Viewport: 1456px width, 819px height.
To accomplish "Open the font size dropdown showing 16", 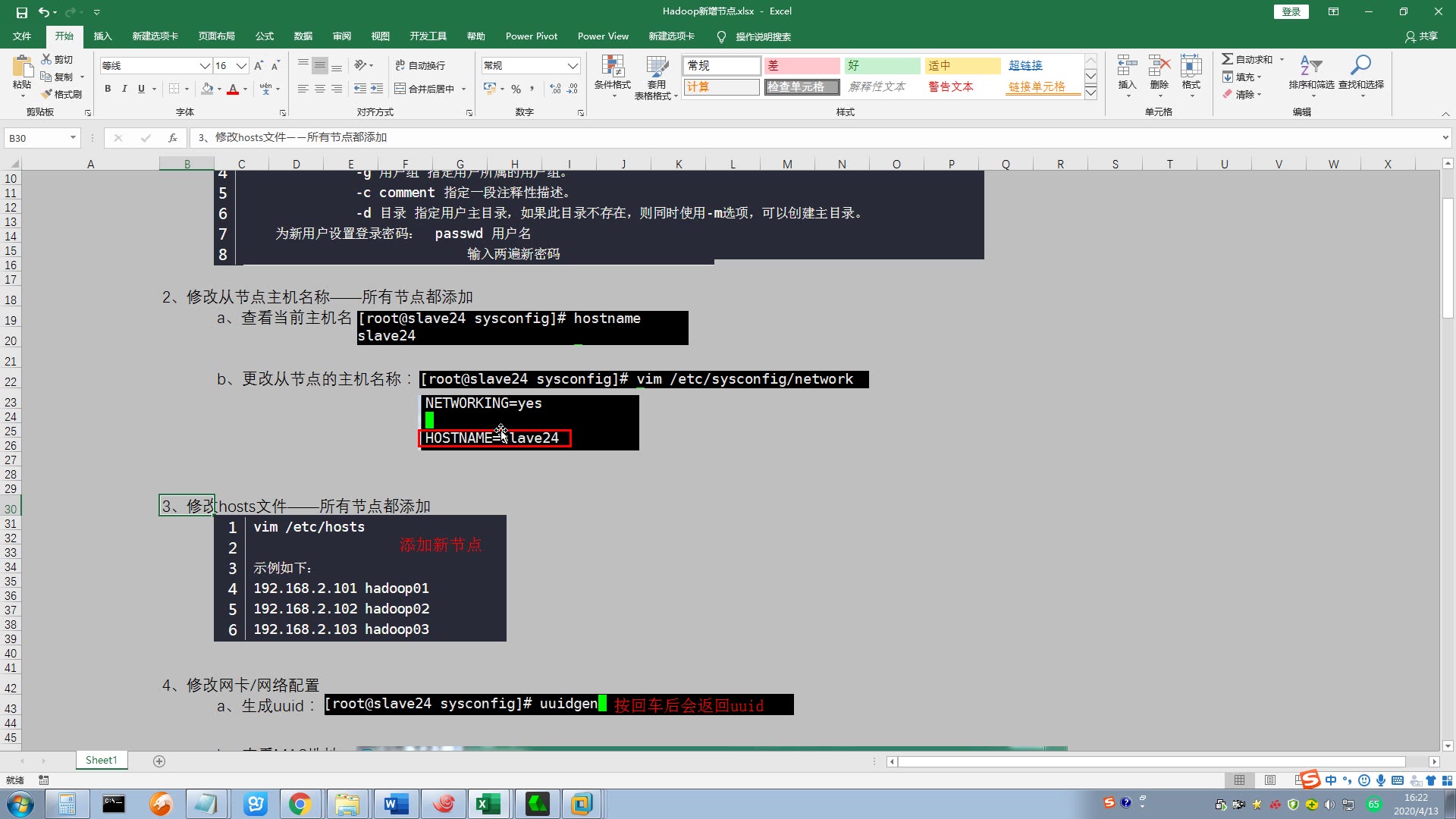I will (x=241, y=65).
